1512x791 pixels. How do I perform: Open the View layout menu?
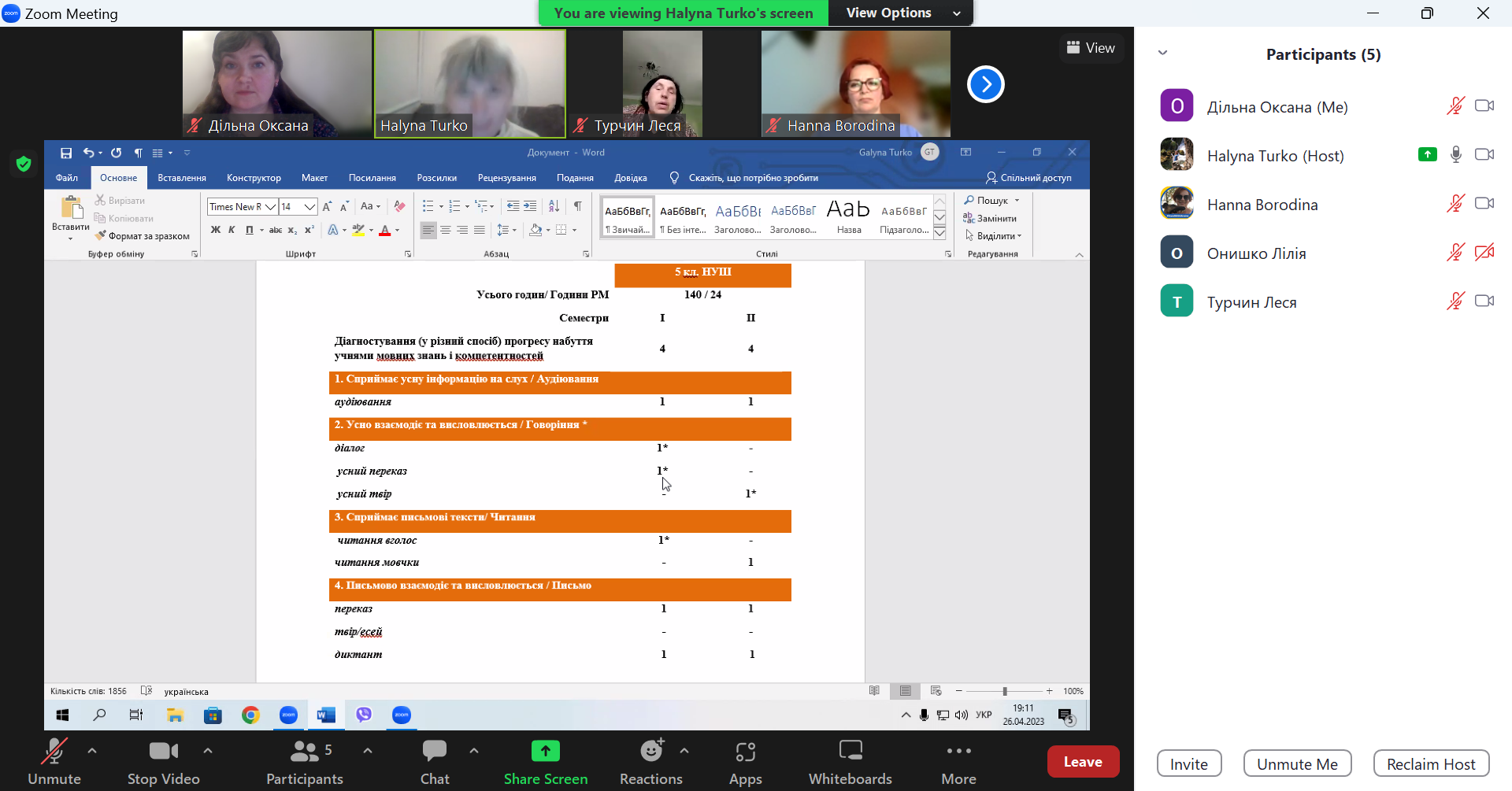tap(1091, 48)
